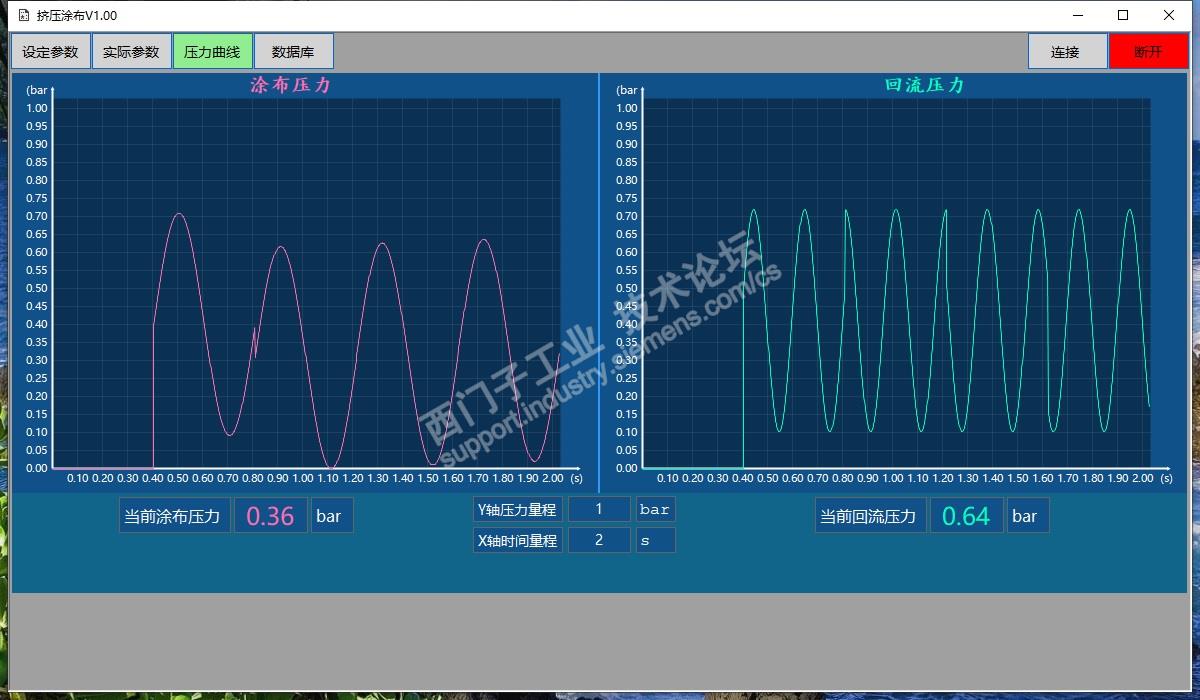Minimize the 挤压涂布 window
Screen dimensions: 1200x700
[1079, 15]
